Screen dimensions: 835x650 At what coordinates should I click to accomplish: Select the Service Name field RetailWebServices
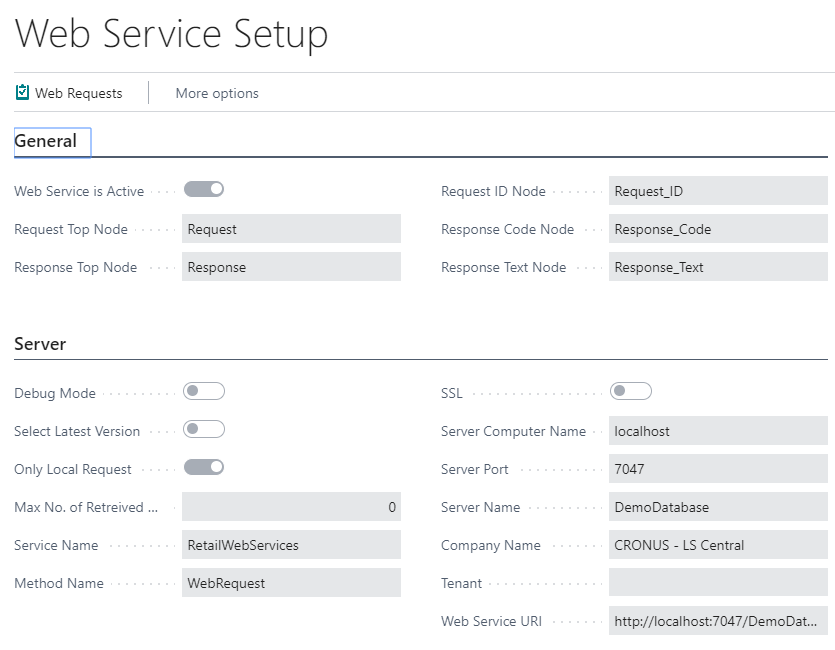(x=291, y=545)
